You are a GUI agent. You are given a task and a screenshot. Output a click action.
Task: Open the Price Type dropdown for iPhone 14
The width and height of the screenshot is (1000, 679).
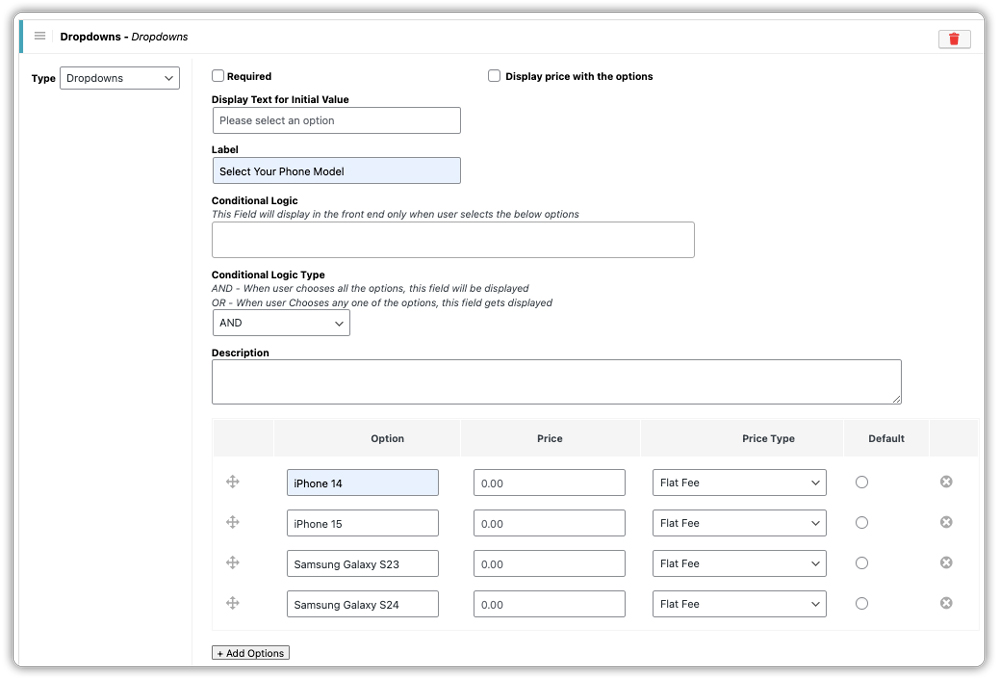pyautogui.click(x=739, y=481)
